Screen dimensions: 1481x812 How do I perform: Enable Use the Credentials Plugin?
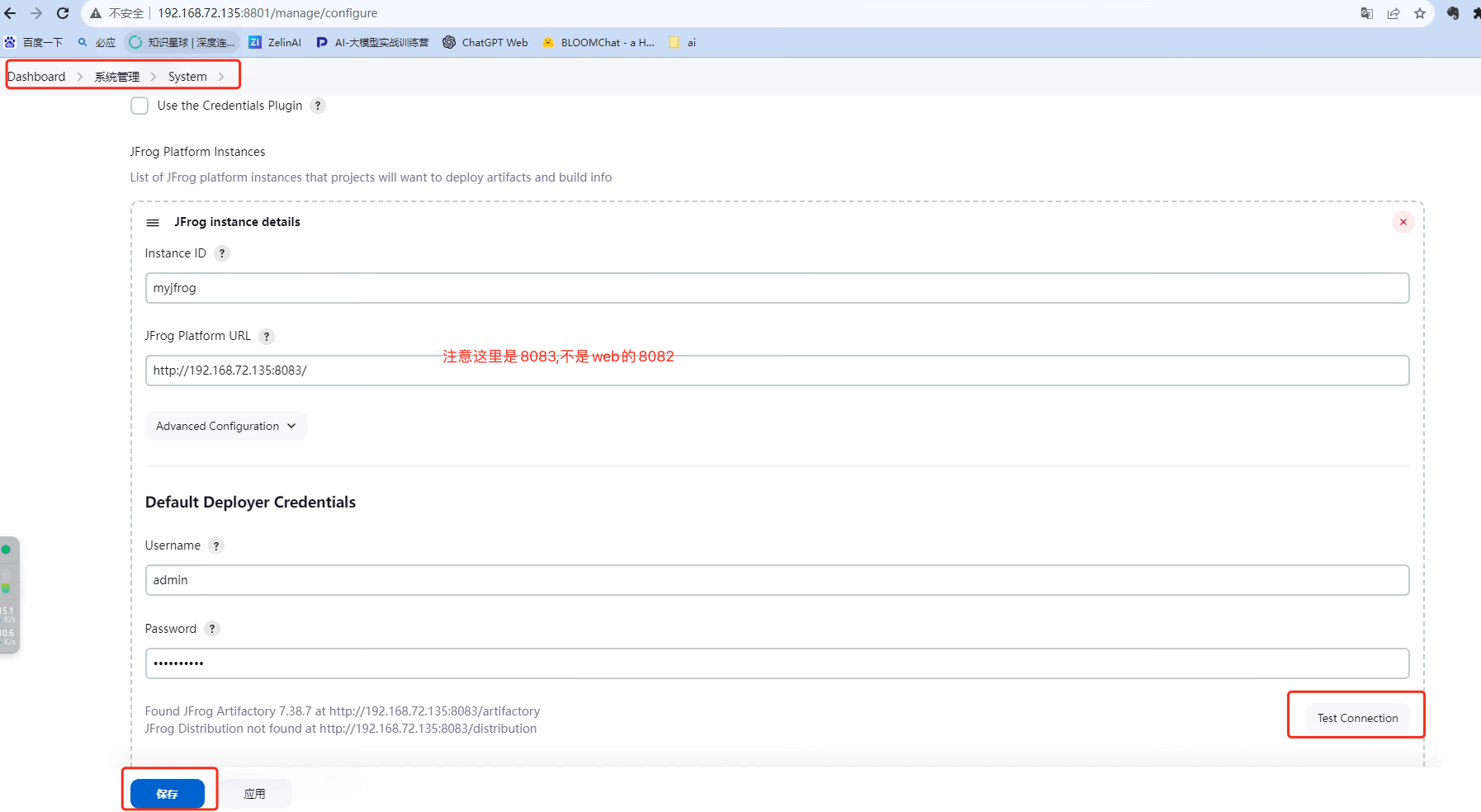click(x=140, y=106)
